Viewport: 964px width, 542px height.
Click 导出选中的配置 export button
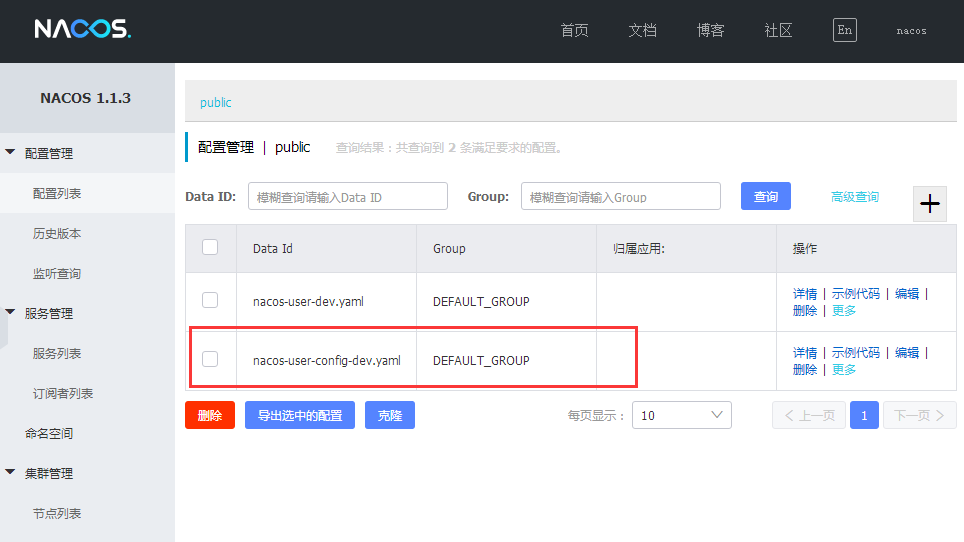(299, 415)
